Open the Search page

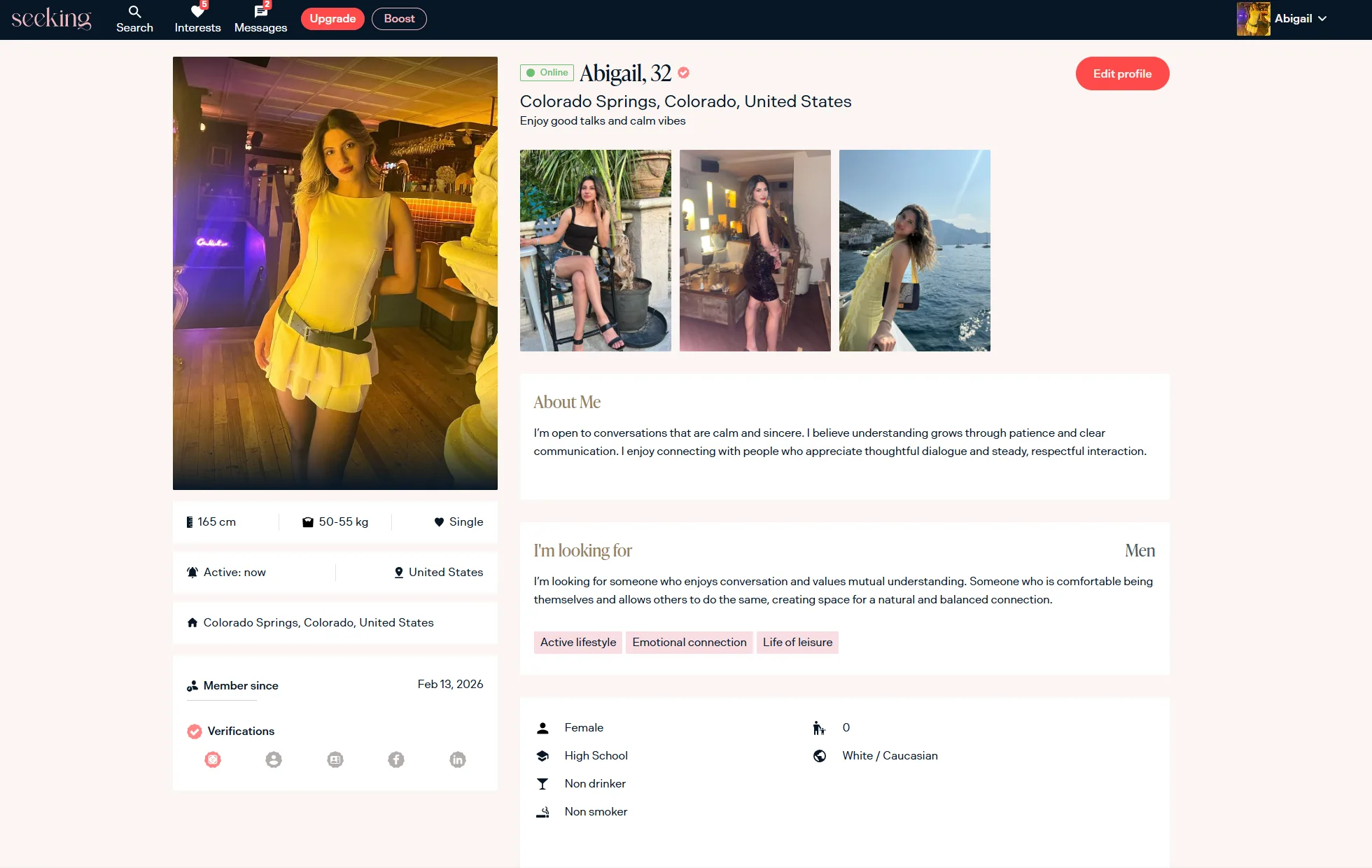134,19
